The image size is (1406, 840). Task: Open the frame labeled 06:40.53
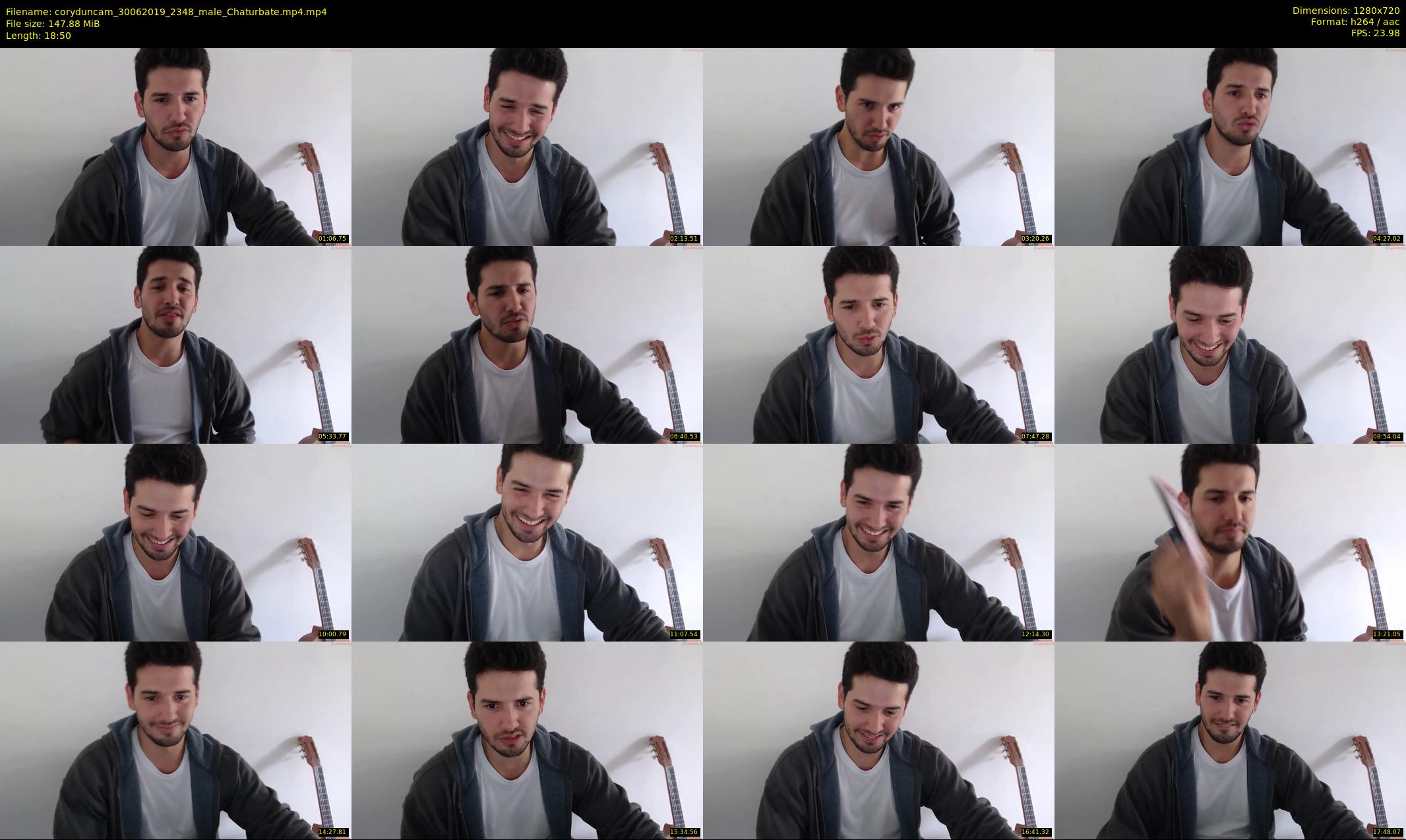click(x=527, y=344)
